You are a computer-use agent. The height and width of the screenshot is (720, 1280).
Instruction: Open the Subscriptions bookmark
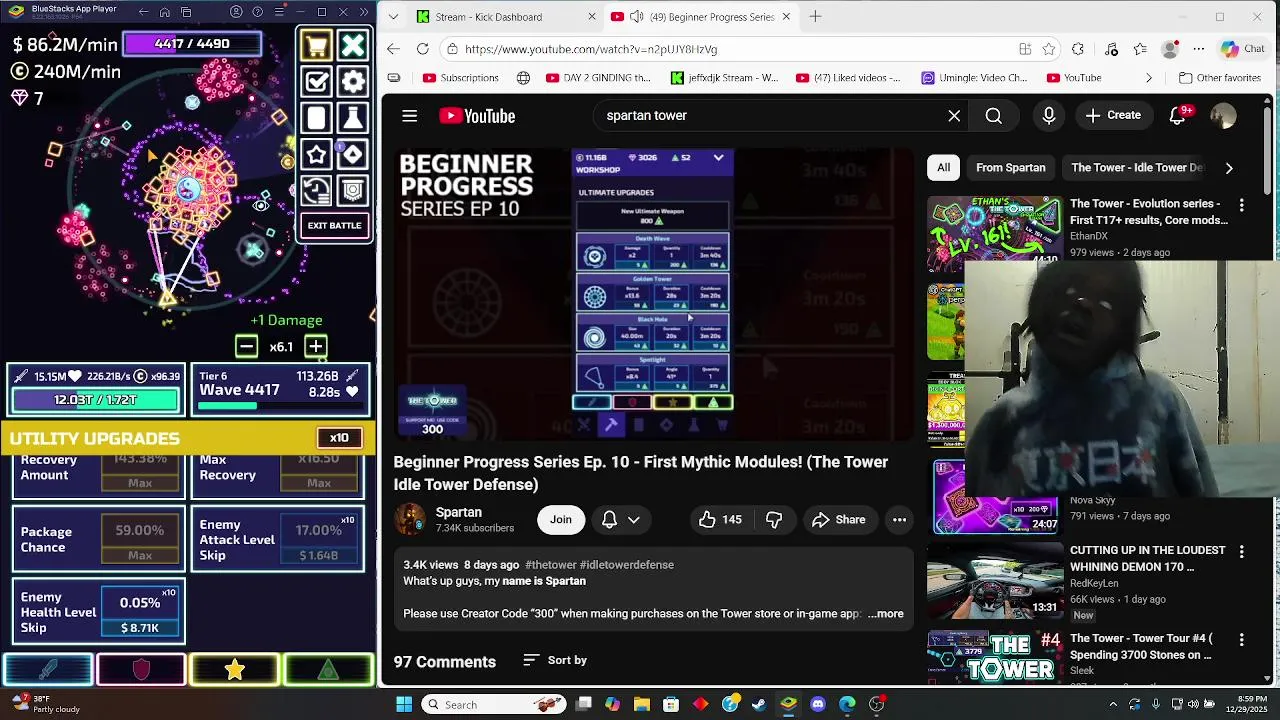(461, 78)
